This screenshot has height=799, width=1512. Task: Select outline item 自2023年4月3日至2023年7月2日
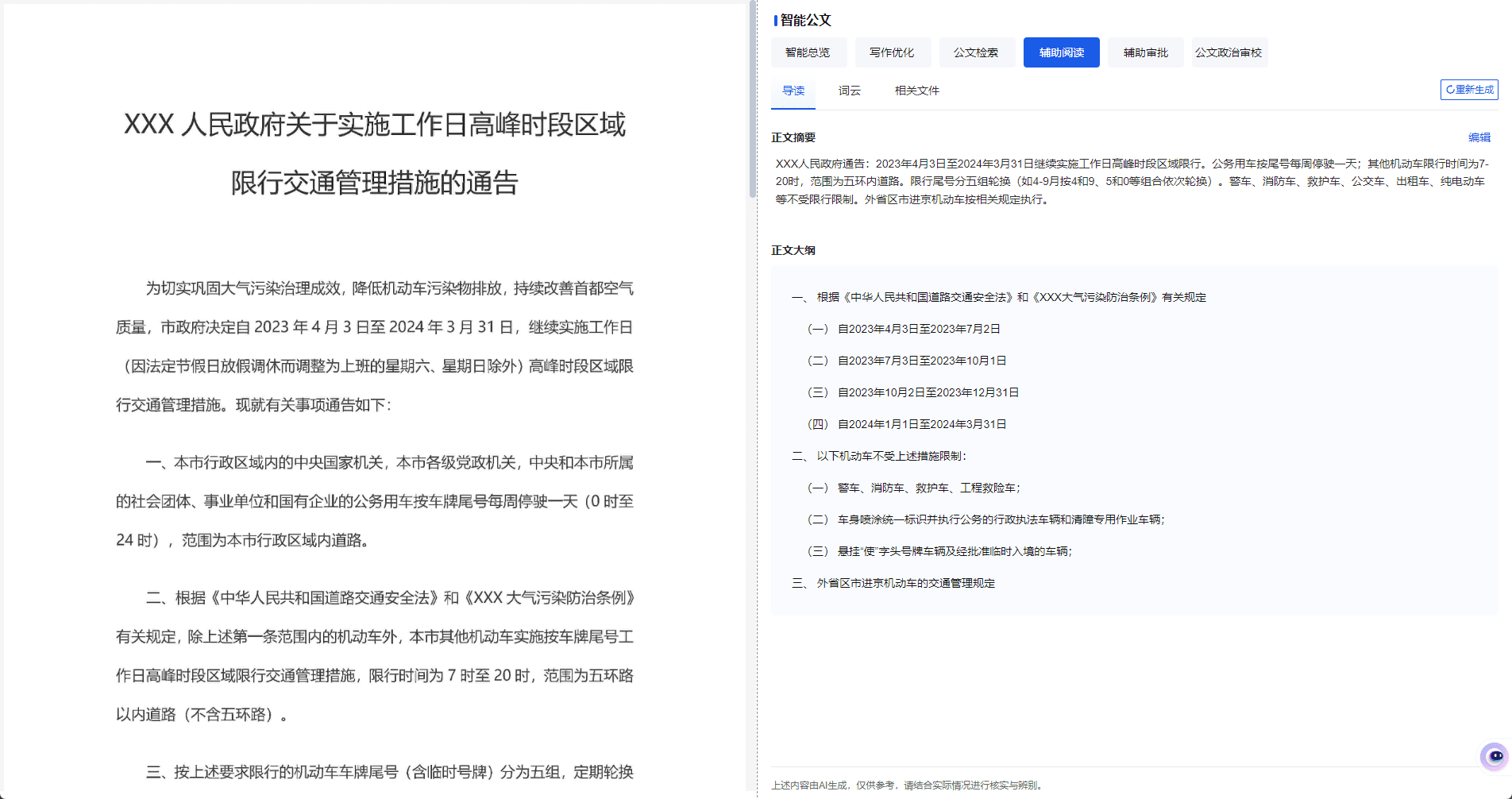coord(904,329)
